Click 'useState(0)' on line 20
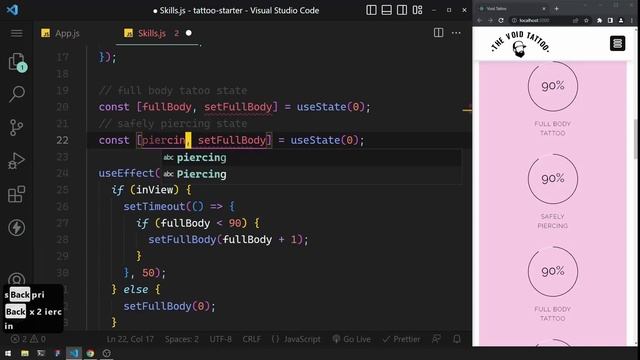640x360 pixels. pyautogui.click(x=331, y=107)
